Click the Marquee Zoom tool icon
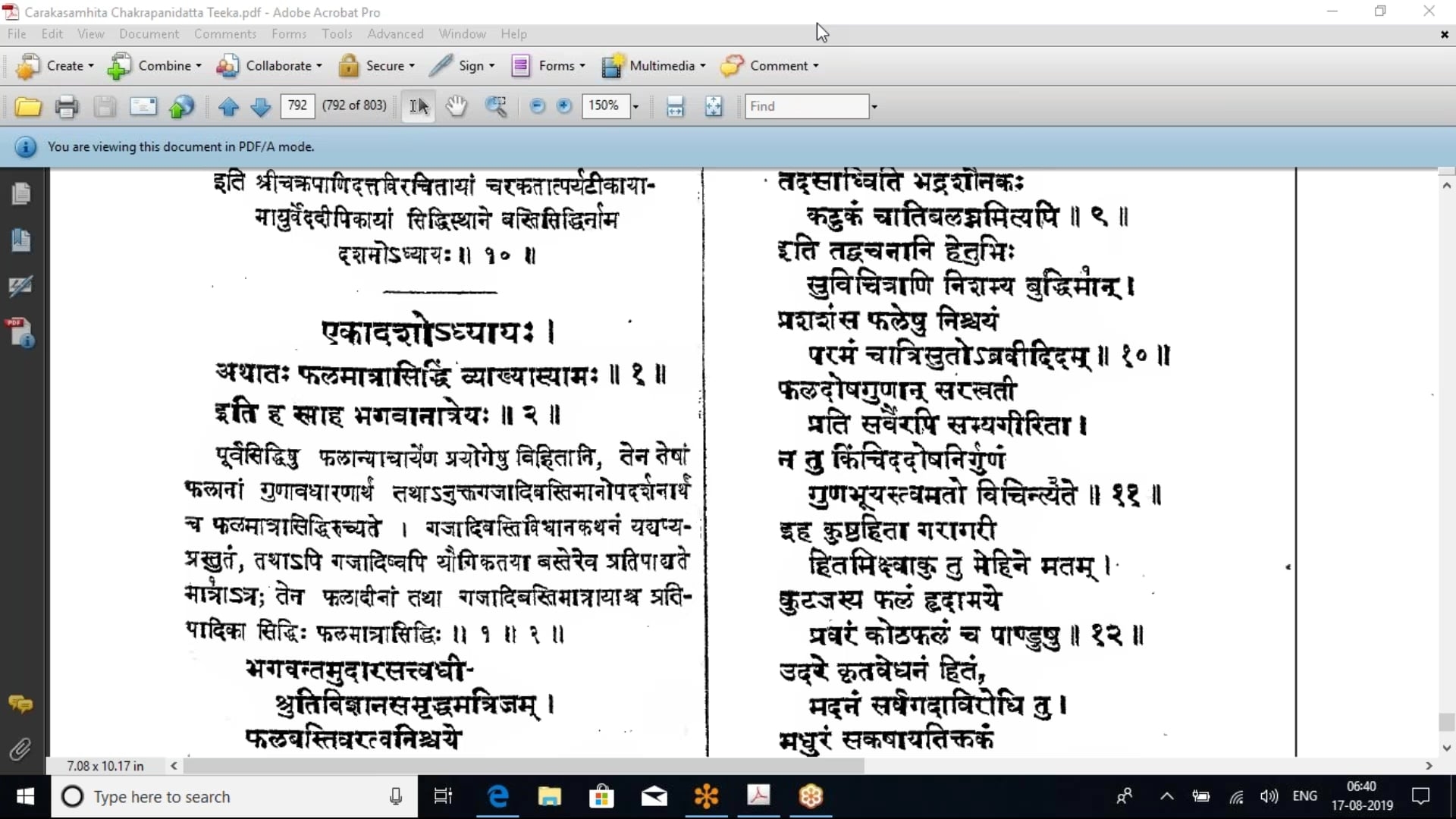The width and height of the screenshot is (1456, 819). [496, 106]
